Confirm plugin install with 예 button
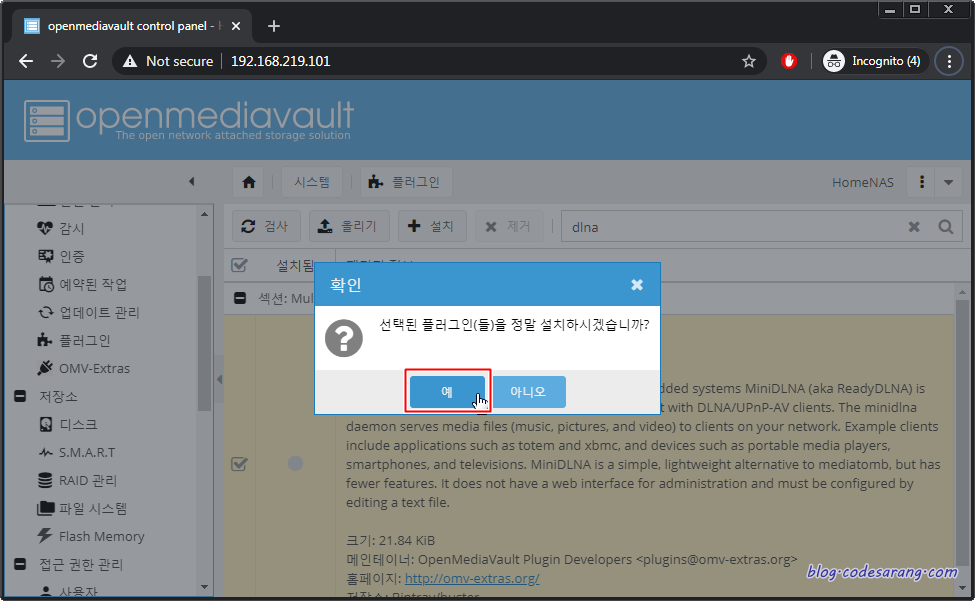The height and width of the screenshot is (601, 975). tap(447, 392)
